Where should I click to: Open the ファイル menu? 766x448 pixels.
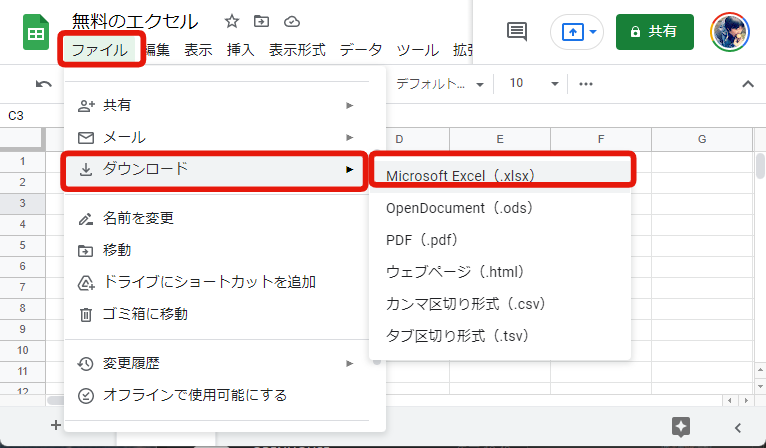pyautogui.click(x=100, y=49)
